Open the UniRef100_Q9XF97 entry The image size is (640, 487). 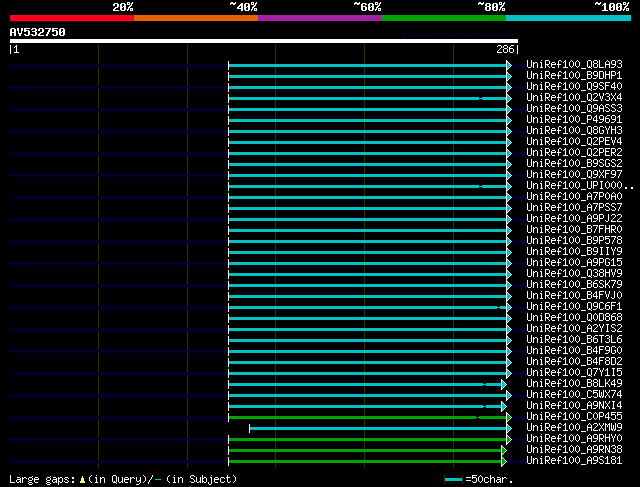click(574, 175)
